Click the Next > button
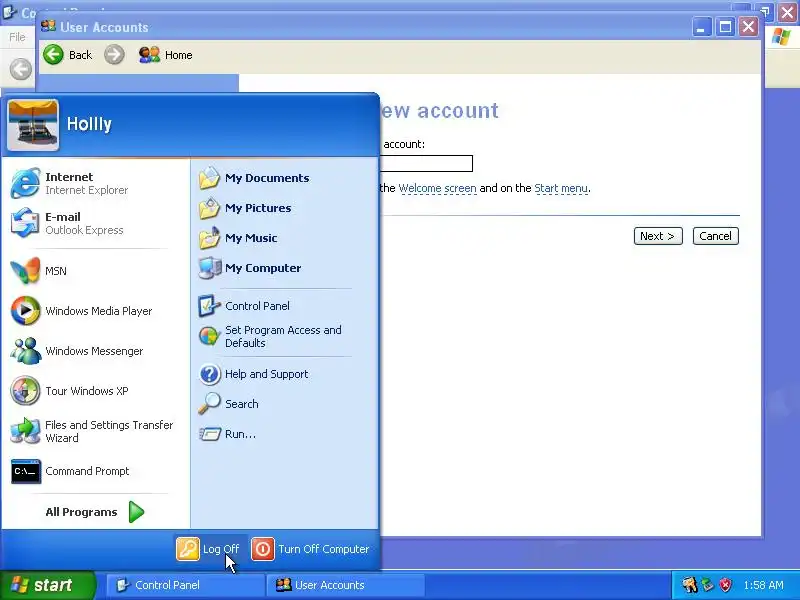This screenshot has width=800, height=600. (658, 236)
